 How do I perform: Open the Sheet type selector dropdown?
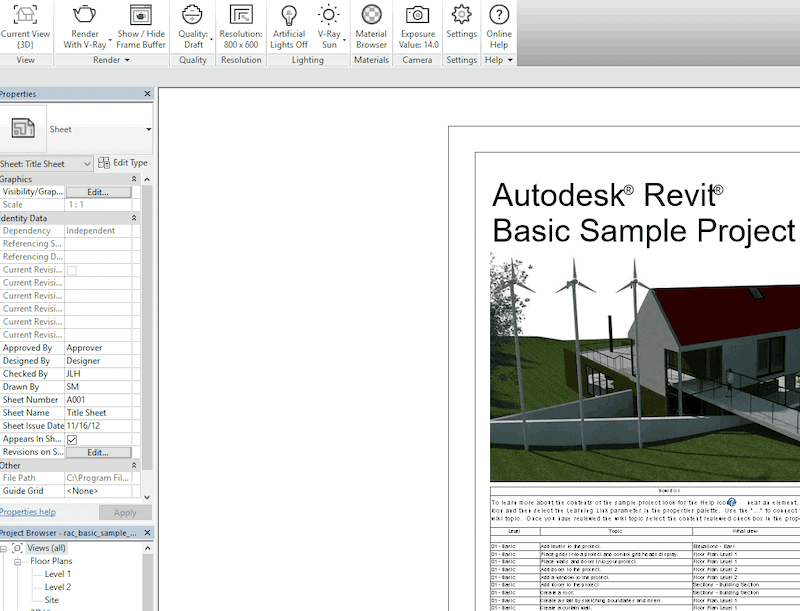tap(148, 130)
